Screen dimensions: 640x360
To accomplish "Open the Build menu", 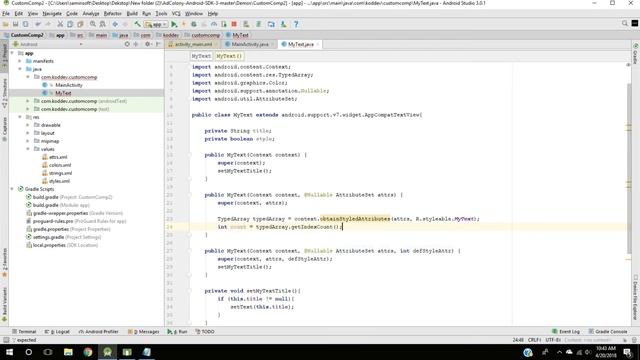I will pos(132,13).
